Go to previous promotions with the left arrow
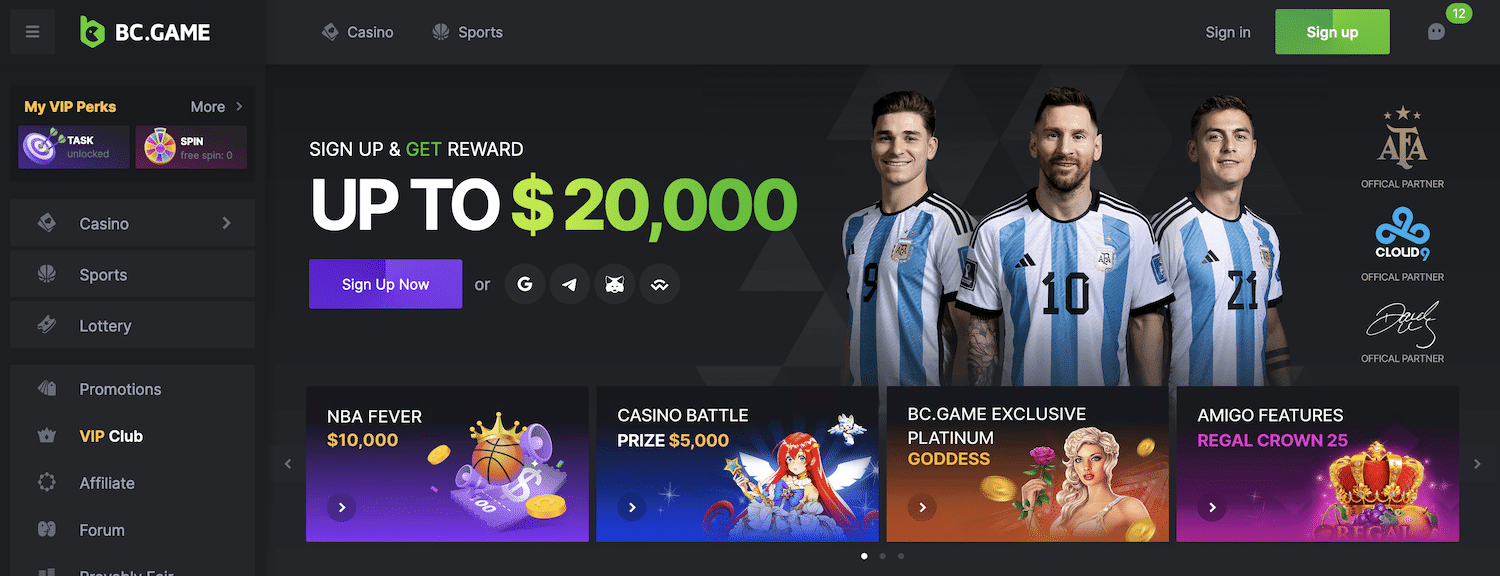The width and height of the screenshot is (1500, 576). point(288,464)
